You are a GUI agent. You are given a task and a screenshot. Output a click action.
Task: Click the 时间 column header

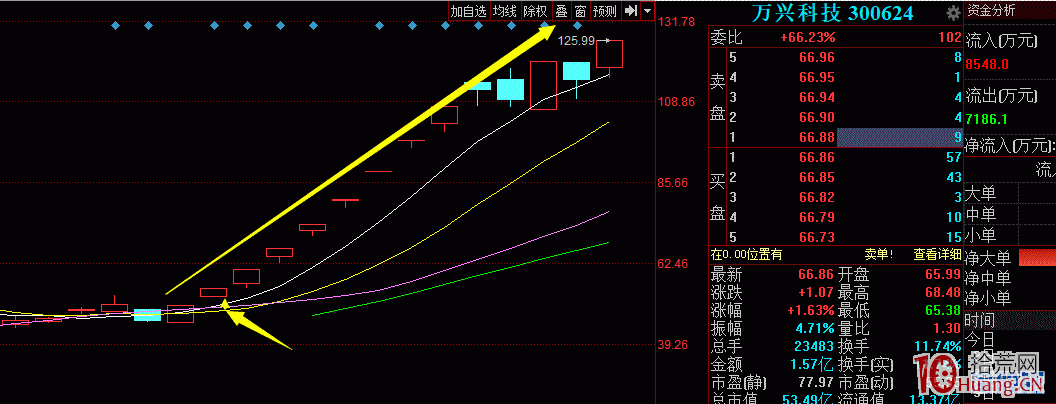(x=979, y=320)
